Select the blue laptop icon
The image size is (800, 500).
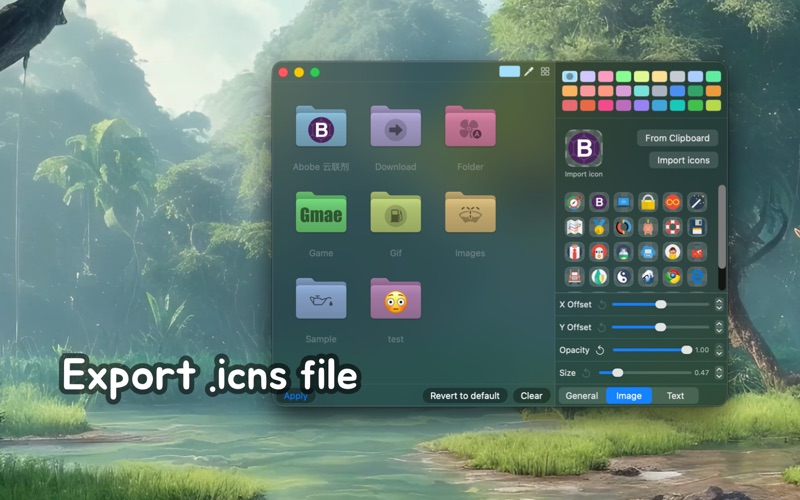623,203
